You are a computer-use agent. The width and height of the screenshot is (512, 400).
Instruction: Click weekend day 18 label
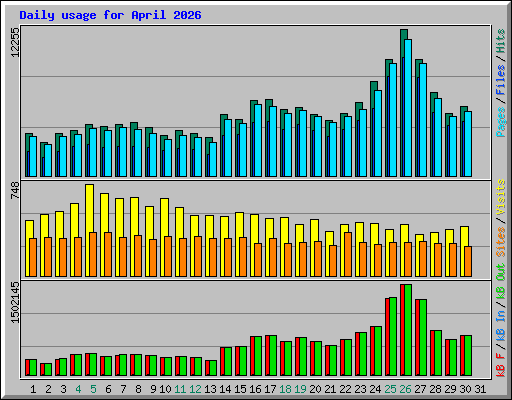(285, 389)
